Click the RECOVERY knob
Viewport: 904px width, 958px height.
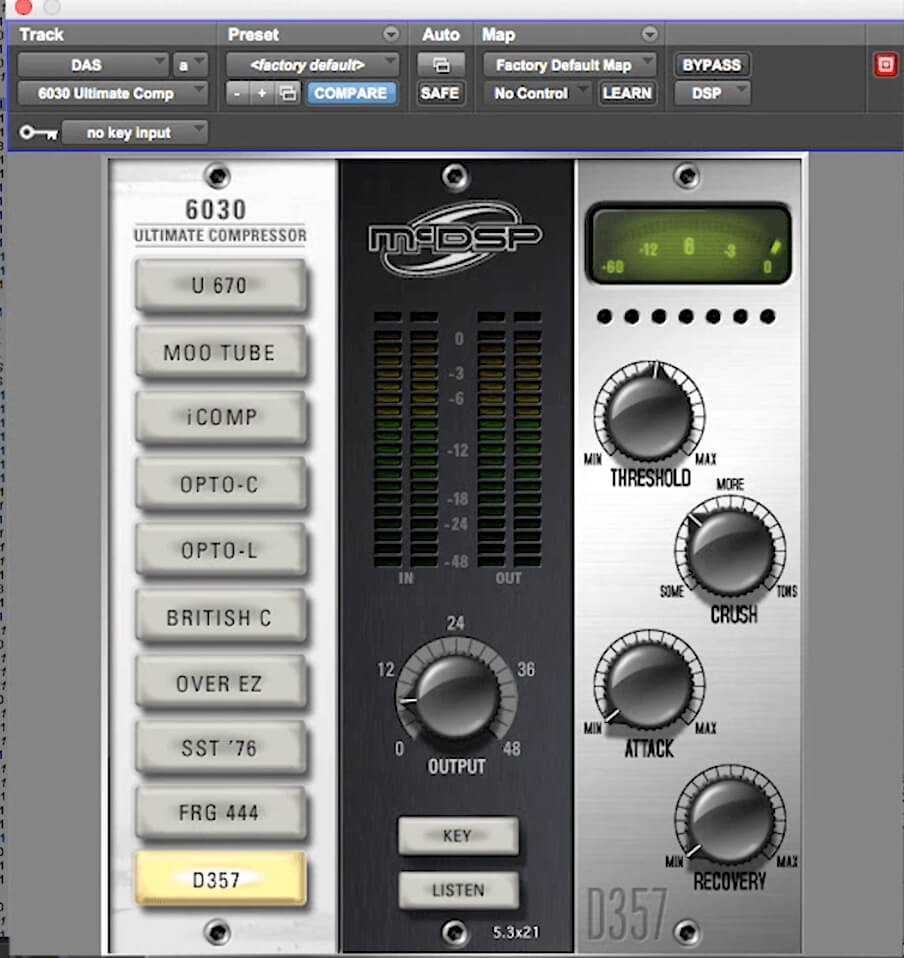click(x=731, y=819)
